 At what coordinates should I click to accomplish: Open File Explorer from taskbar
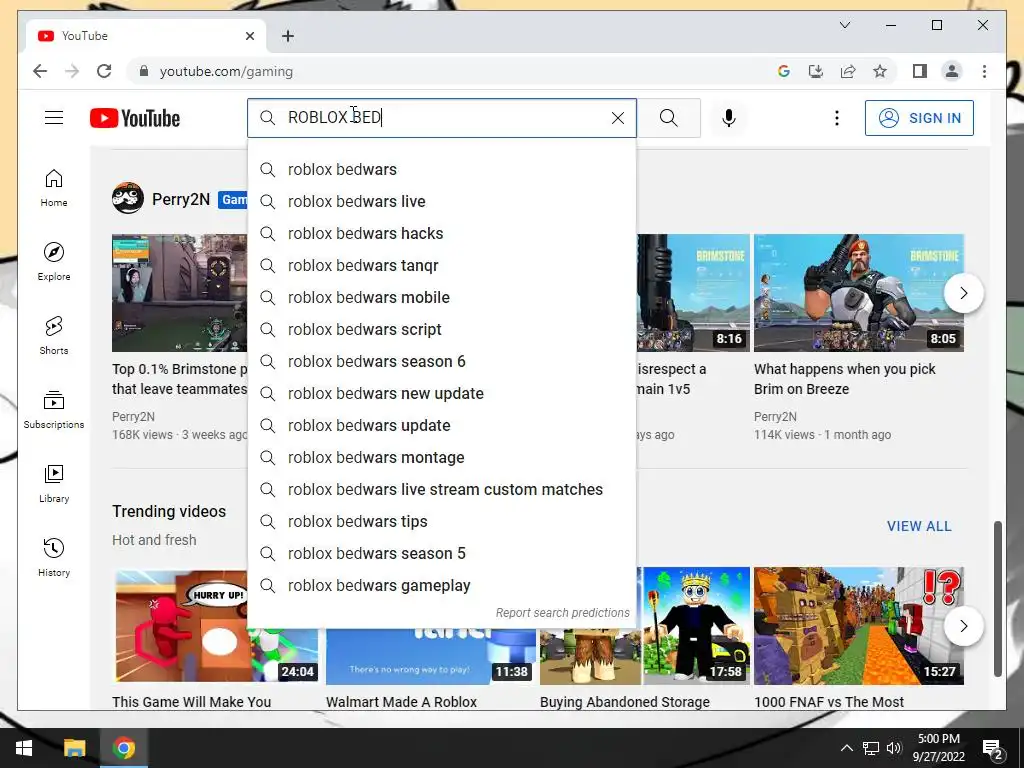click(74, 748)
